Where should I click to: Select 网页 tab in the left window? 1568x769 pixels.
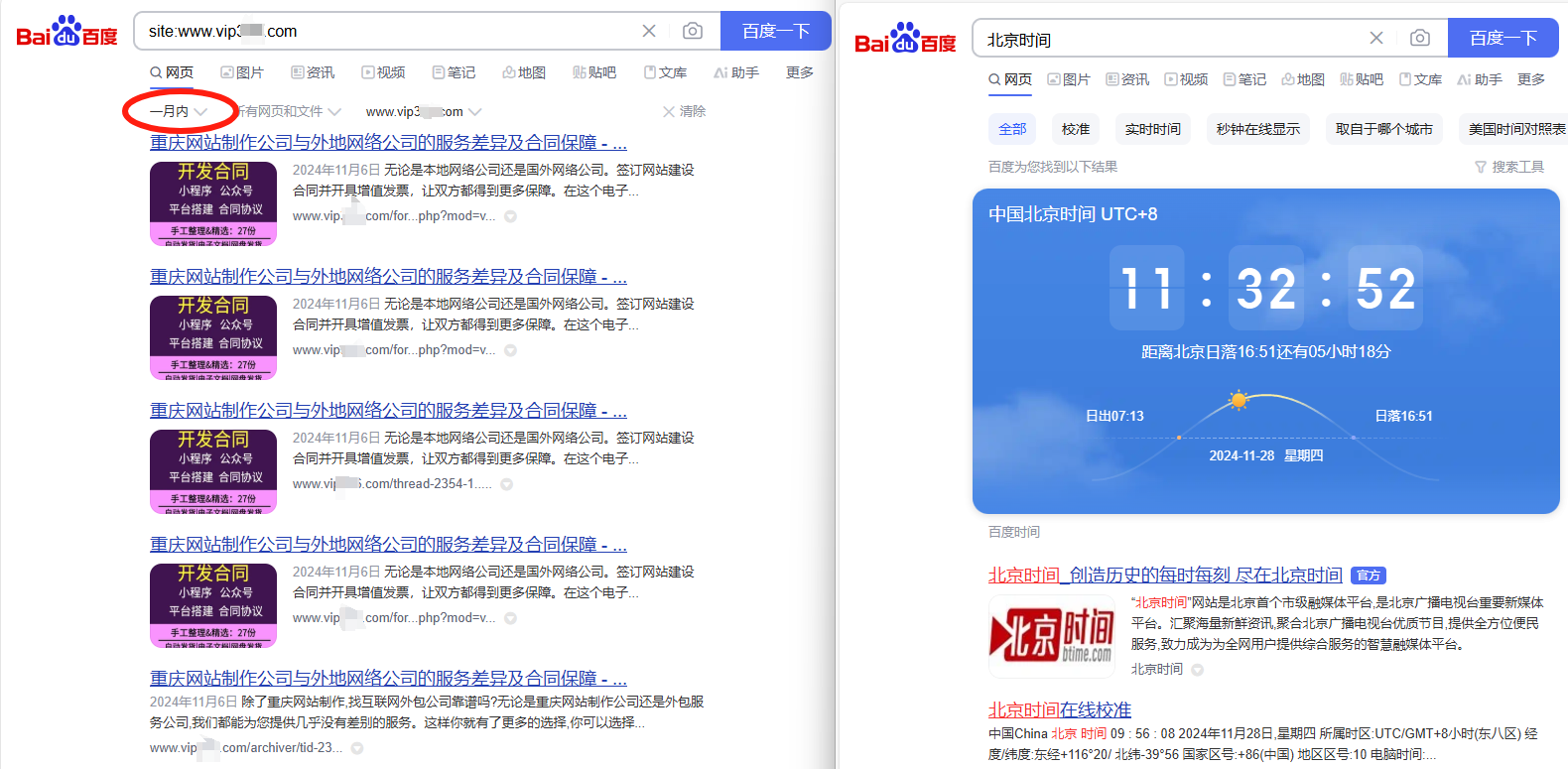(x=172, y=72)
